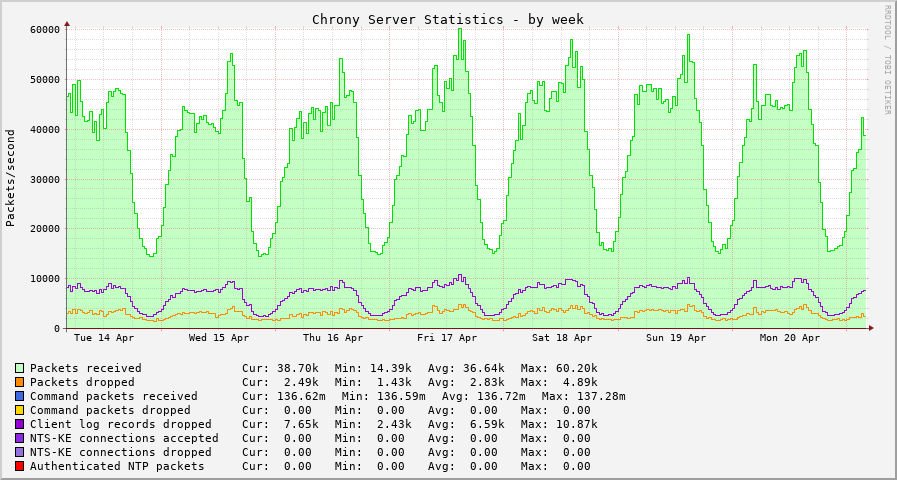
Task: Click the Cur: 136.62m value
Action: click(x=284, y=396)
